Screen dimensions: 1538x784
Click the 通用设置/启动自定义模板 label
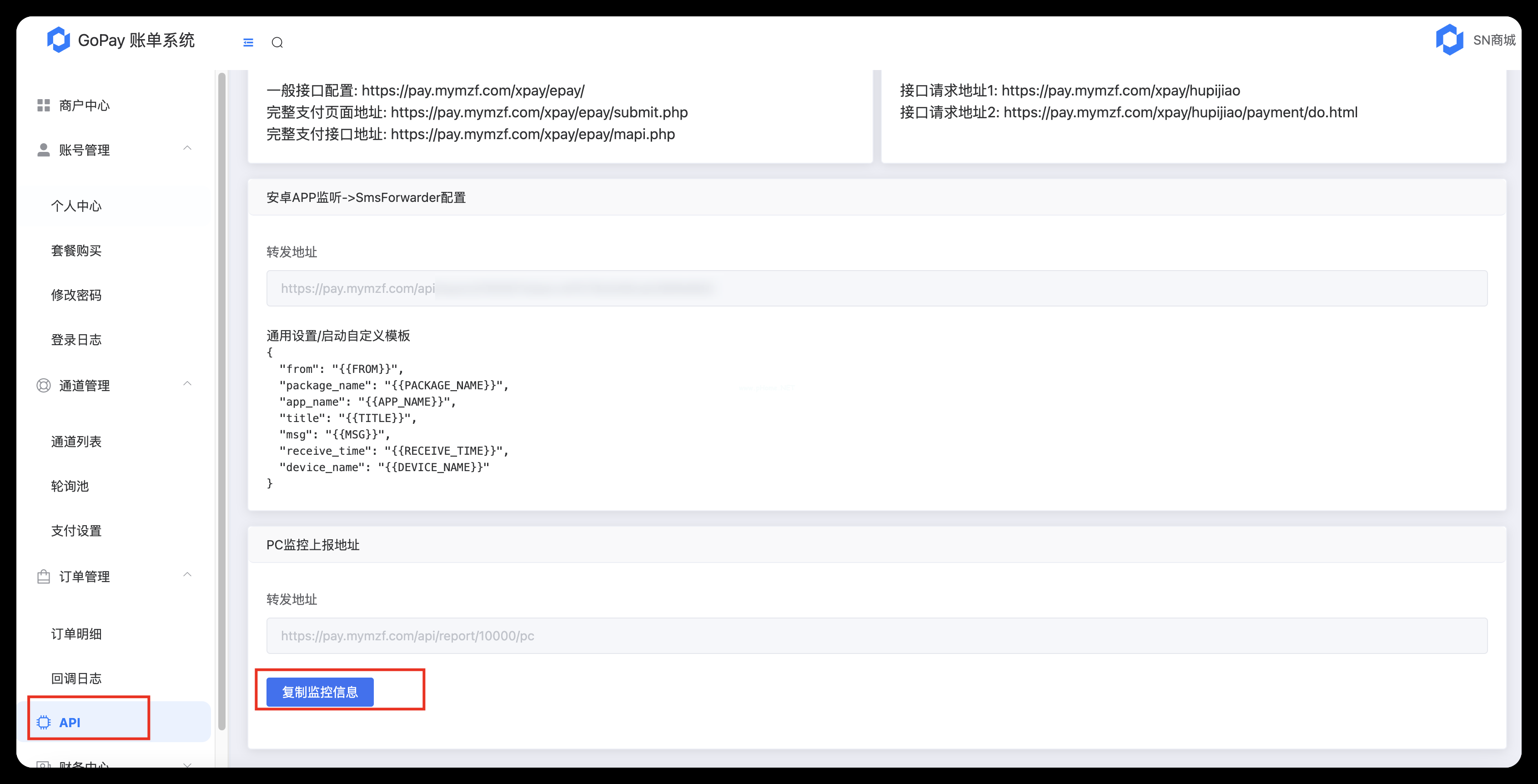coord(338,336)
